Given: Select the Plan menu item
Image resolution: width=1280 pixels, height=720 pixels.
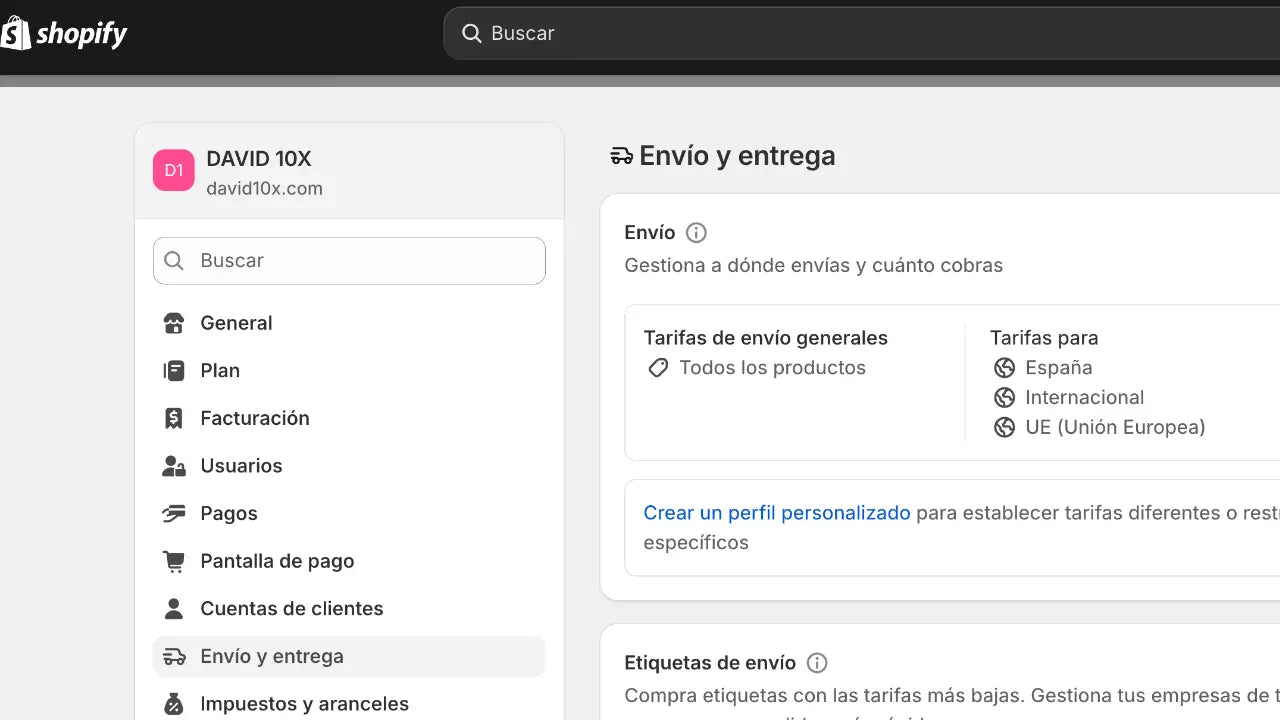Looking at the screenshot, I should click(x=220, y=370).
